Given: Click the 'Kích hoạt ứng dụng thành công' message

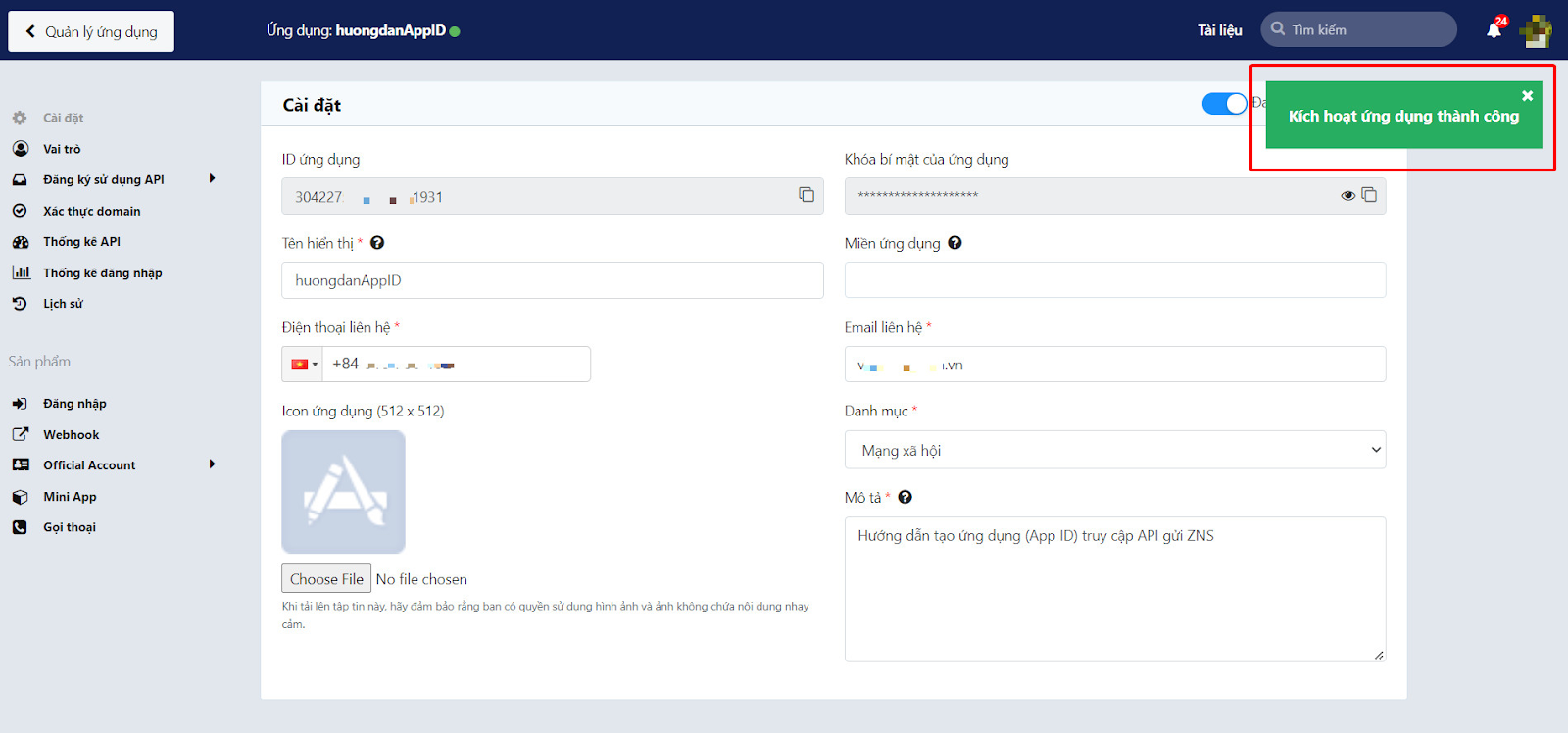Looking at the screenshot, I should click(1403, 116).
